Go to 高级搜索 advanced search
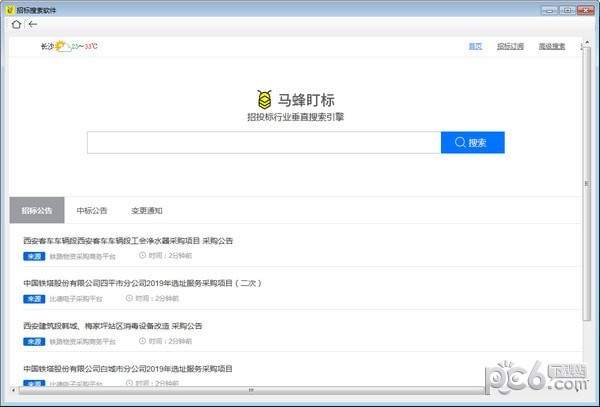 [551, 46]
